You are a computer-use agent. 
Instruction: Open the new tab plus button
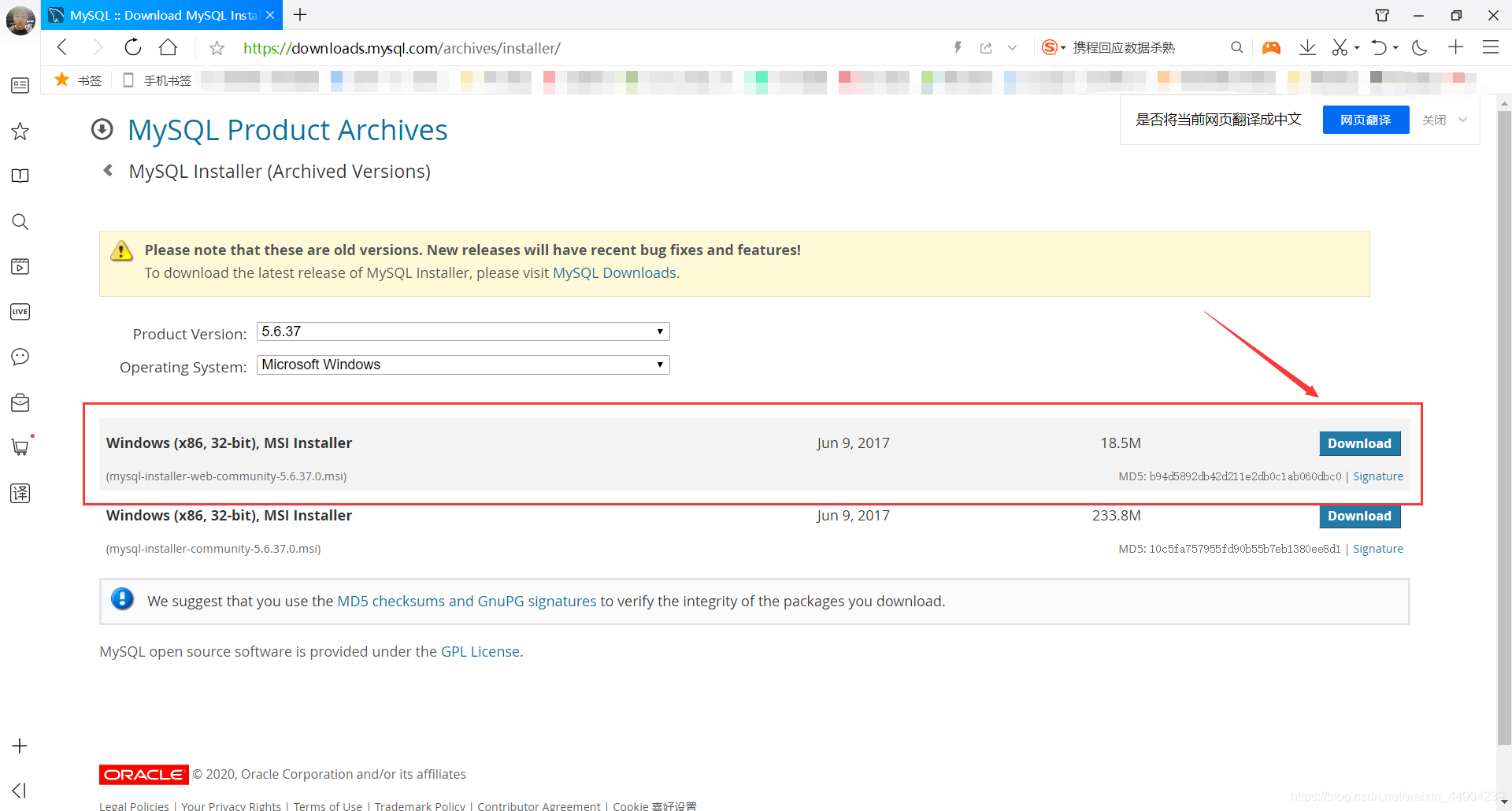pos(300,14)
